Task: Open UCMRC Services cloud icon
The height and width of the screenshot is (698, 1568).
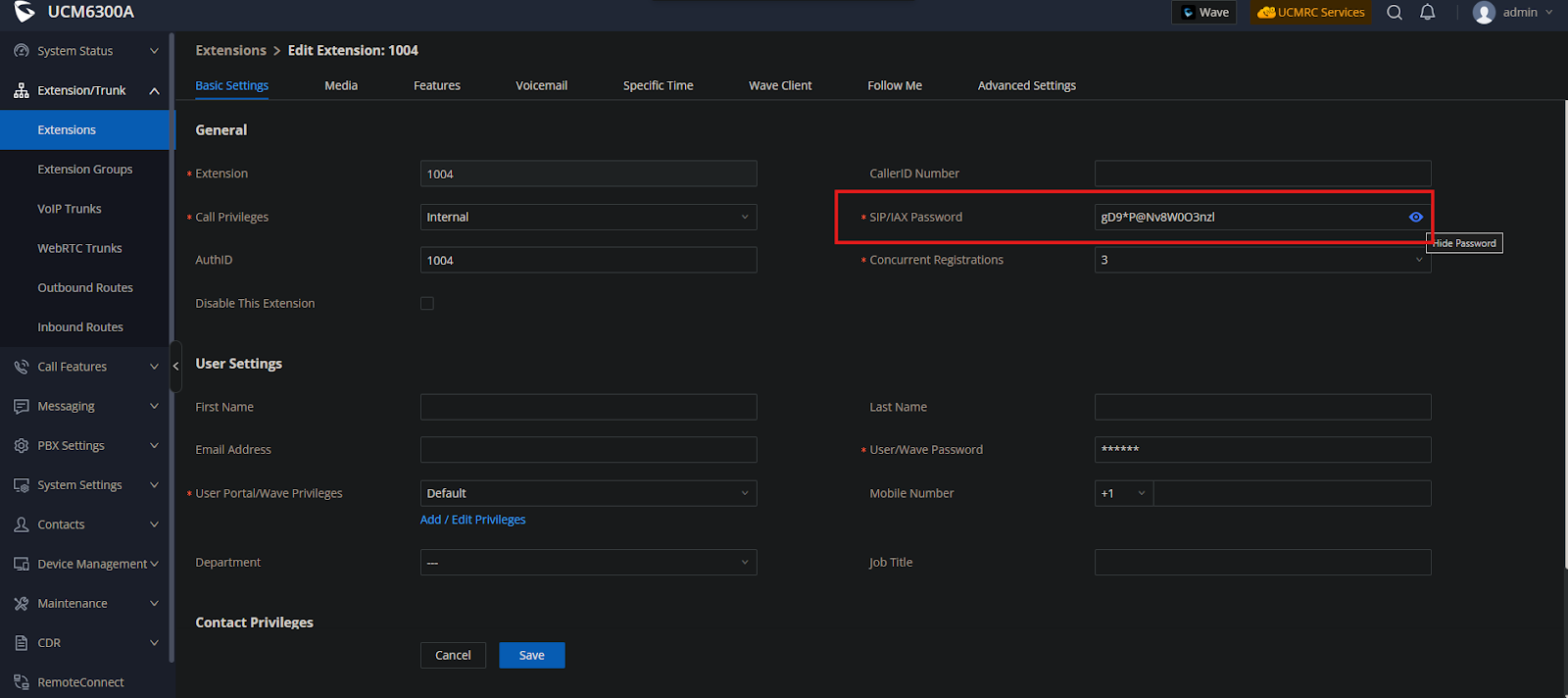Action: pos(1266,13)
